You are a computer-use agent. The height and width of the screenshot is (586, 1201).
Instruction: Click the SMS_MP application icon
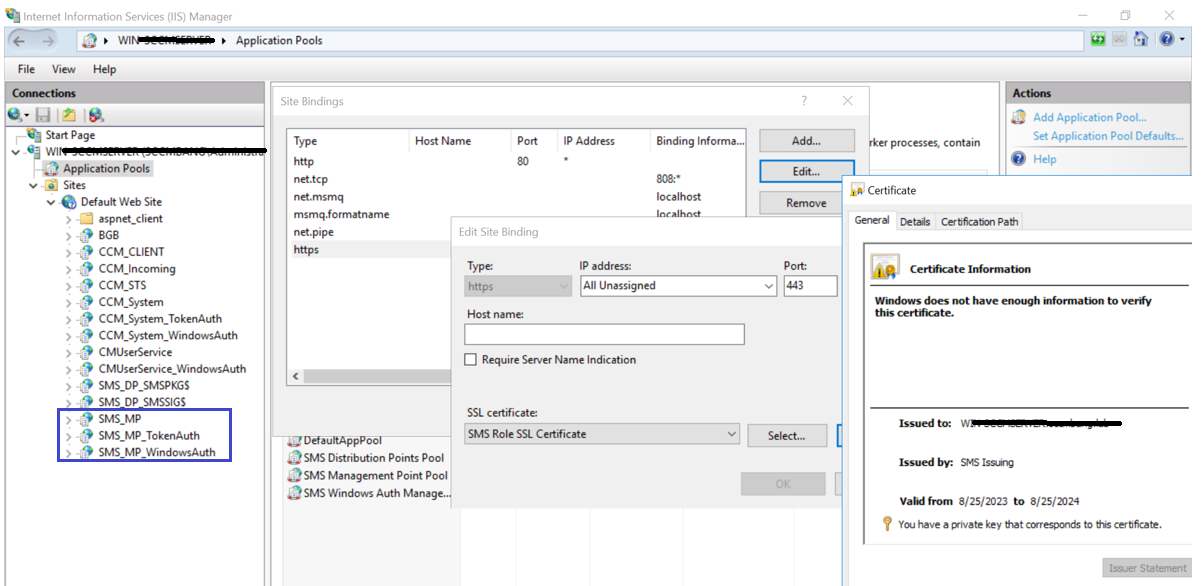87,419
